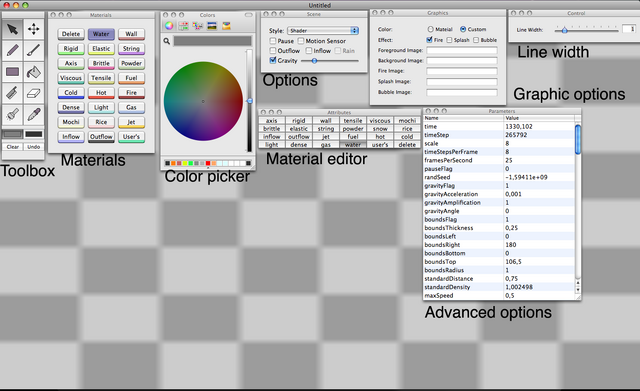Select the Material color radio button
Viewport: 640px width, 391px height.
pos(430,29)
